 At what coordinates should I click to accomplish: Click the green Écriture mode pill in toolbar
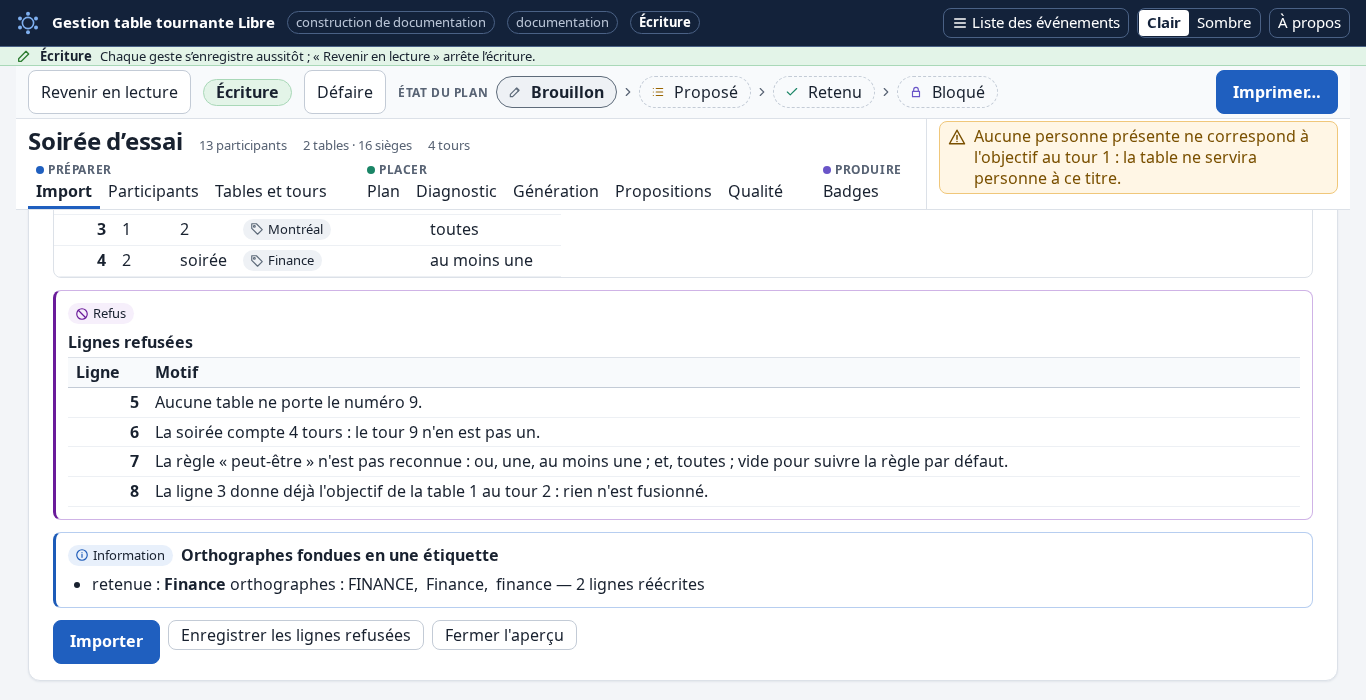coord(247,92)
